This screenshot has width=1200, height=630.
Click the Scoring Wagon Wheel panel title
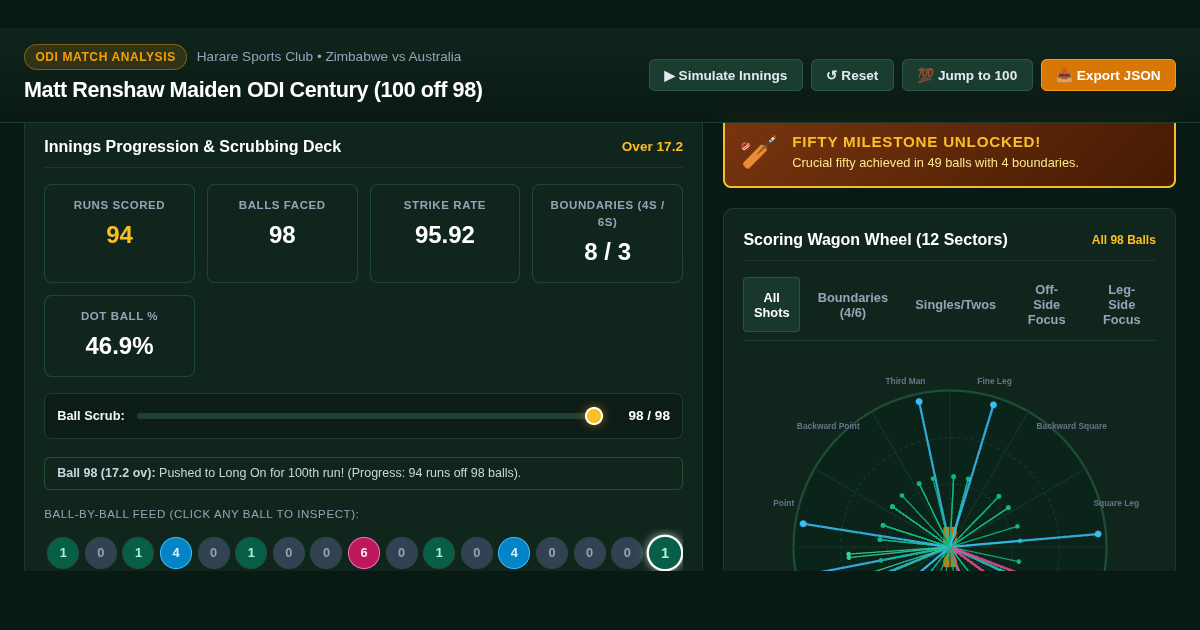[875, 240]
